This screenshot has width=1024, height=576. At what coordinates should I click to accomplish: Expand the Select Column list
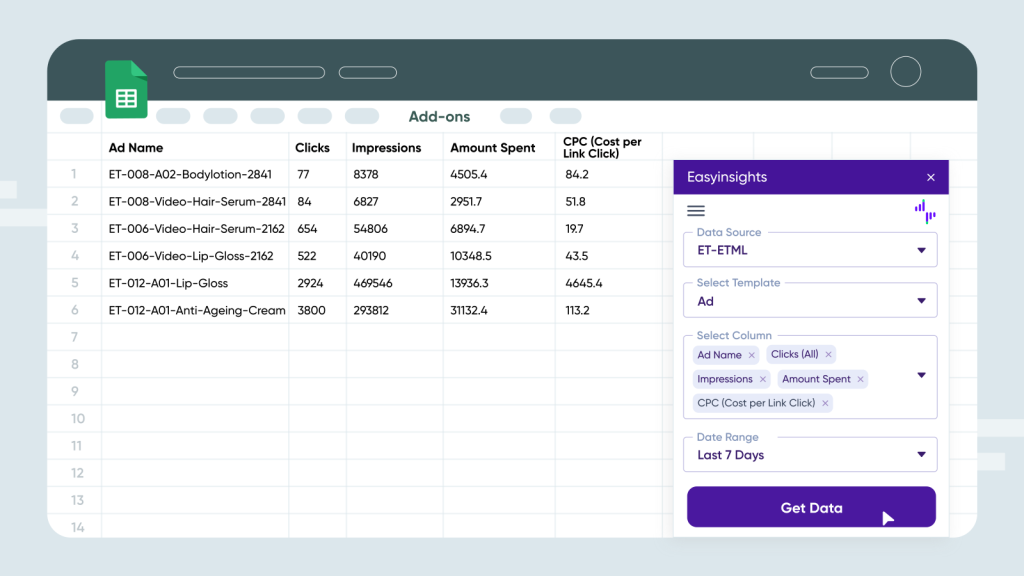click(921, 377)
